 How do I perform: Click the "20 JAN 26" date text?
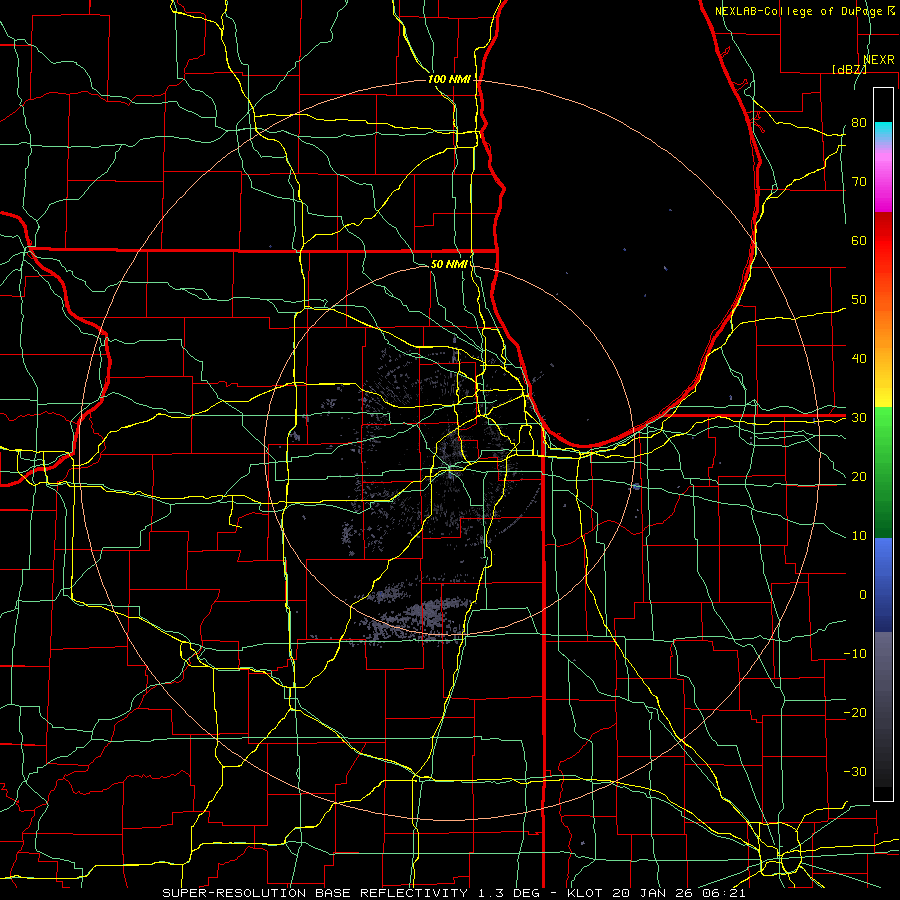click(652, 893)
